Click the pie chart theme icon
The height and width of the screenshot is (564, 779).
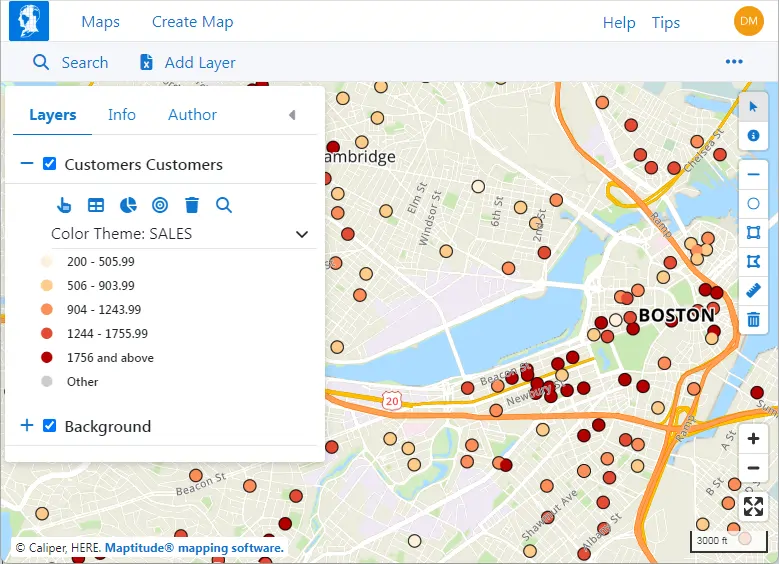coord(128,205)
